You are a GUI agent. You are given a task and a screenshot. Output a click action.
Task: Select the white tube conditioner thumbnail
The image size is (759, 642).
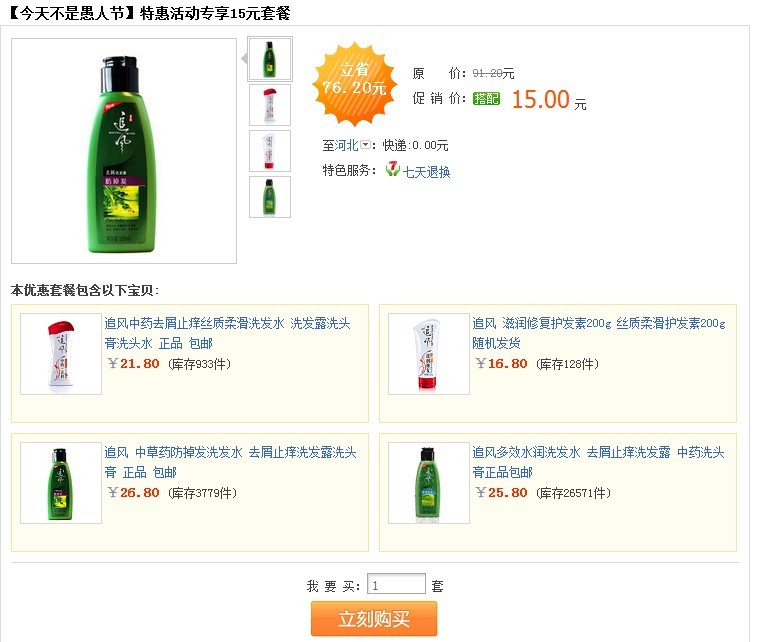[270, 151]
